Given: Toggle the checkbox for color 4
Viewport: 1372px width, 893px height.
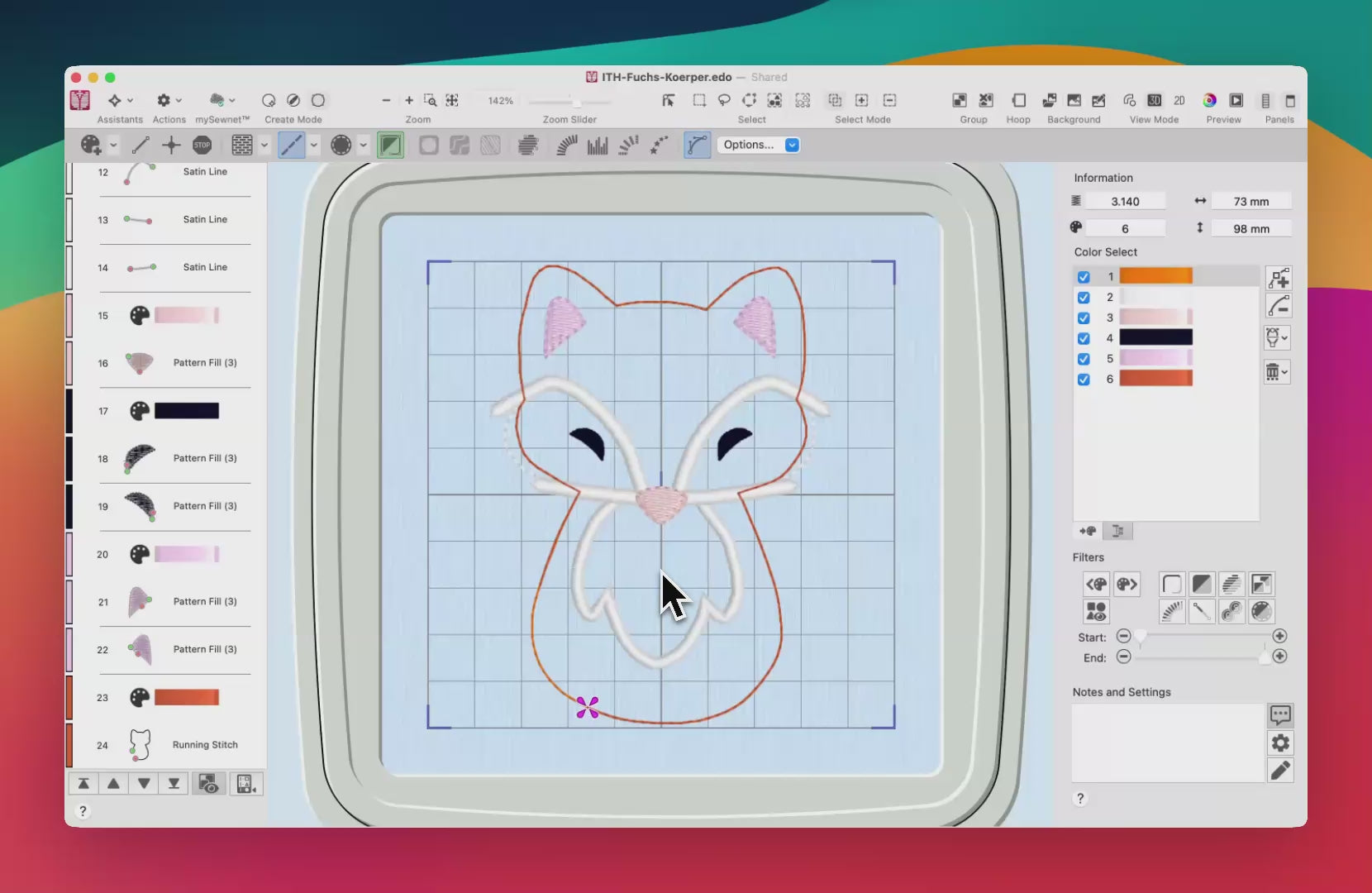Looking at the screenshot, I should point(1084,338).
